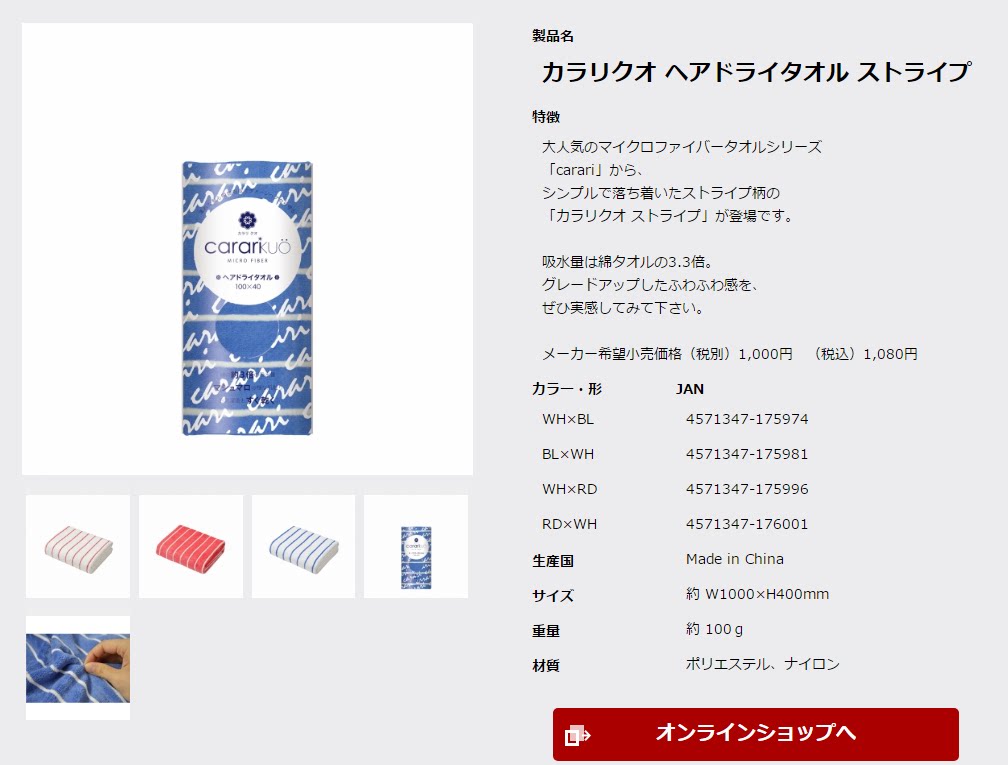Click the suggested retail price line
The height and width of the screenshot is (765, 1008).
coord(730,354)
